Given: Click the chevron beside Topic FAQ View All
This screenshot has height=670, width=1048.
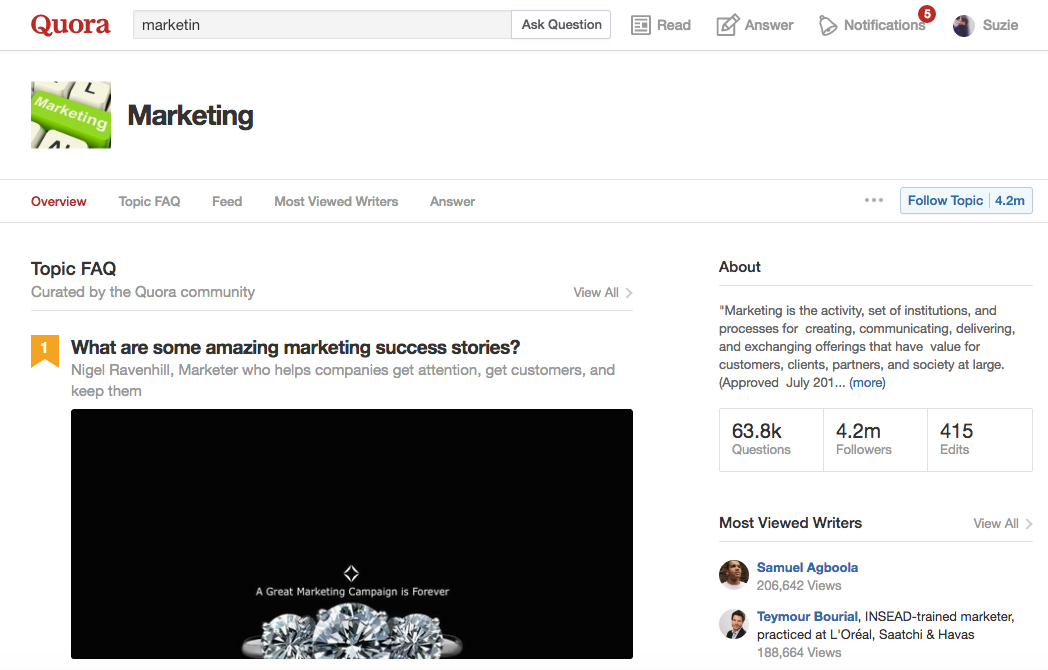Looking at the screenshot, I should coord(628,293).
